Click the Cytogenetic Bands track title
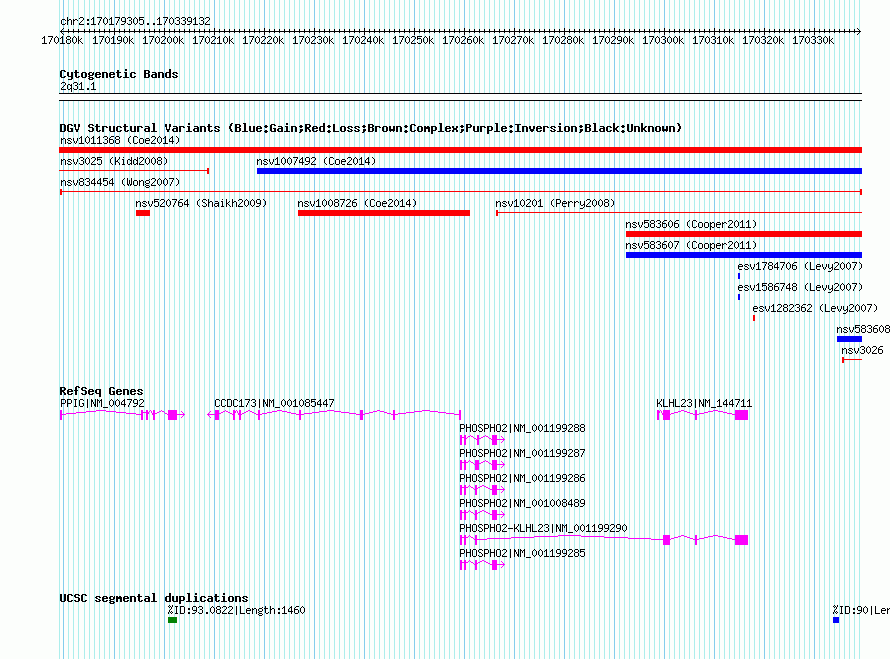 point(119,74)
